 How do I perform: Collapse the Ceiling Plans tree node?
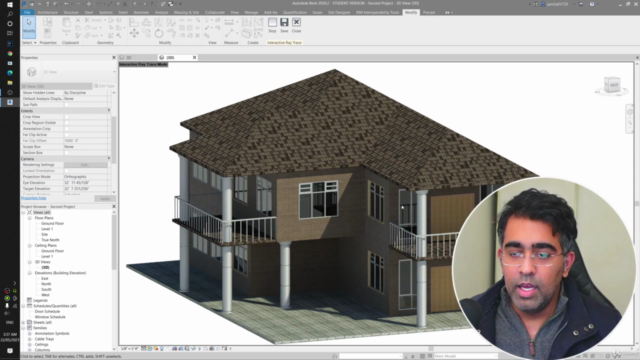[x=30, y=246]
